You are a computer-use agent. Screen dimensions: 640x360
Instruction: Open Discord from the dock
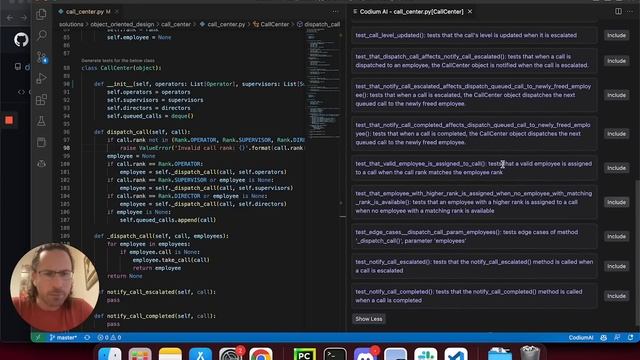click(365, 354)
